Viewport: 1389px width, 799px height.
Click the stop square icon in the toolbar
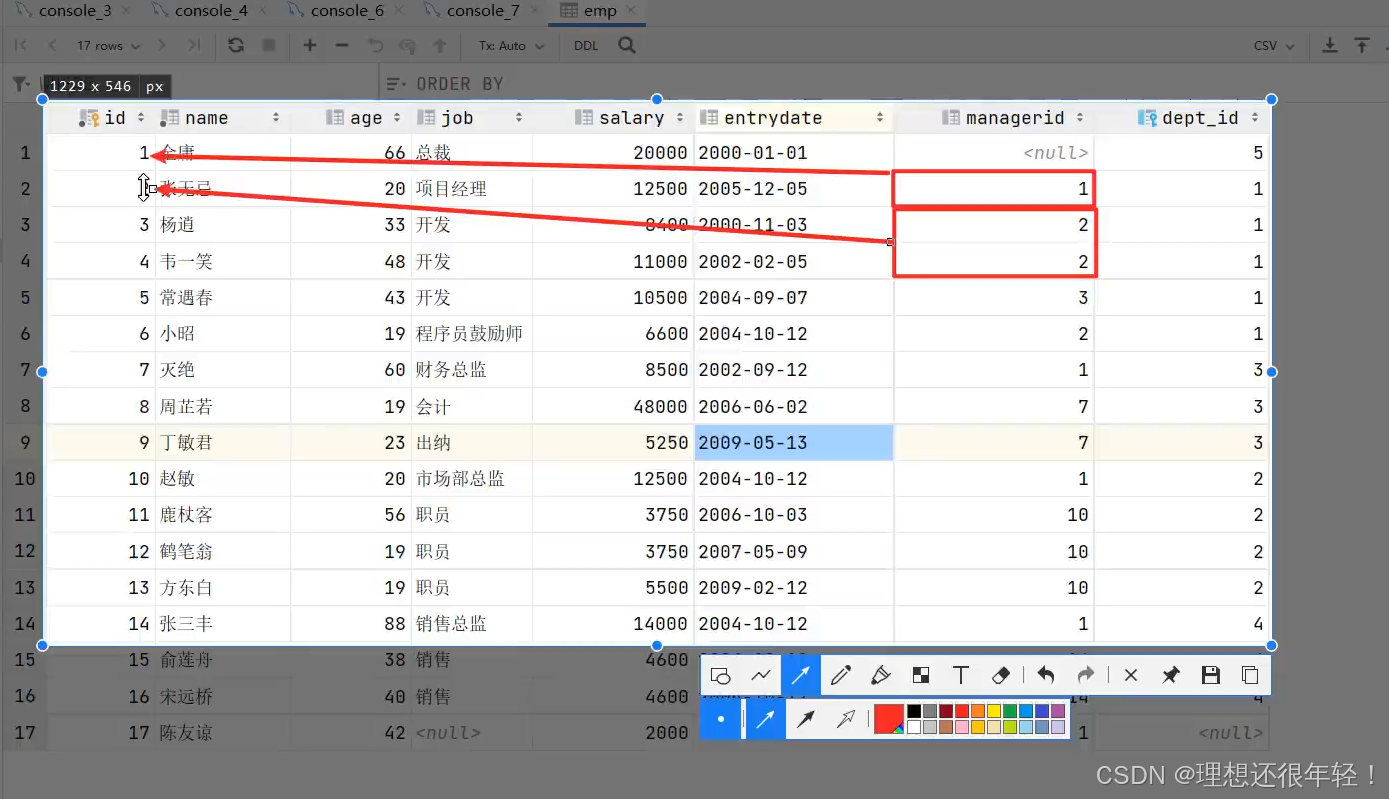click(x=268, y=45)
